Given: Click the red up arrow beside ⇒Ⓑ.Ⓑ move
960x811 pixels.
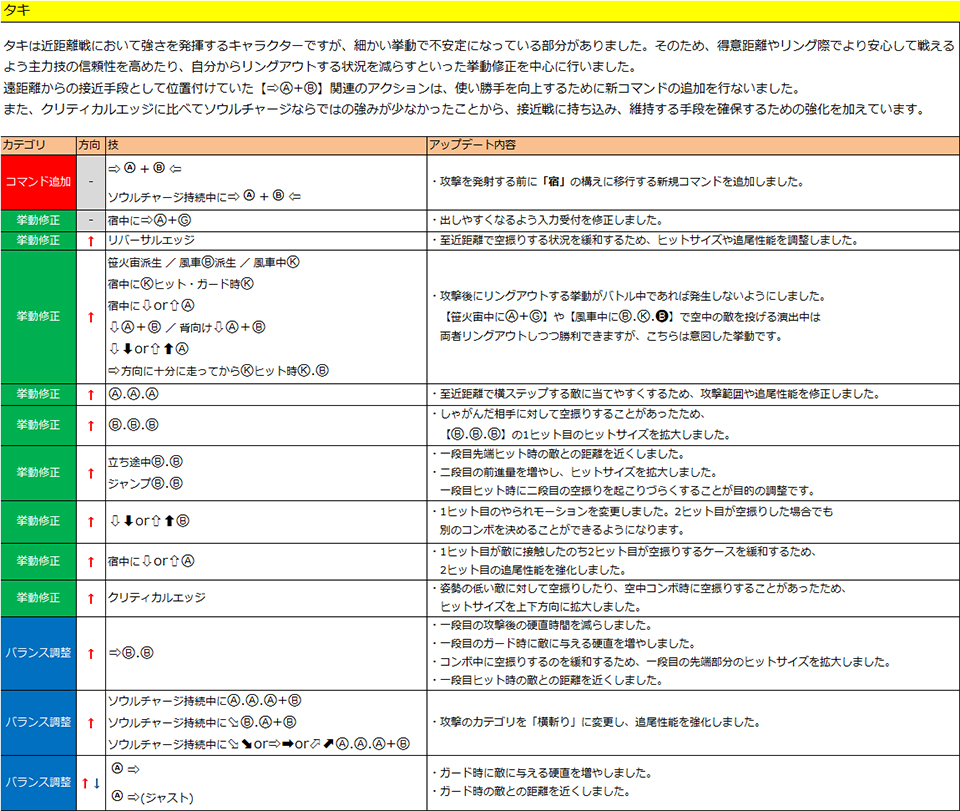Looking at the screenshot, I should coord(90,652).
